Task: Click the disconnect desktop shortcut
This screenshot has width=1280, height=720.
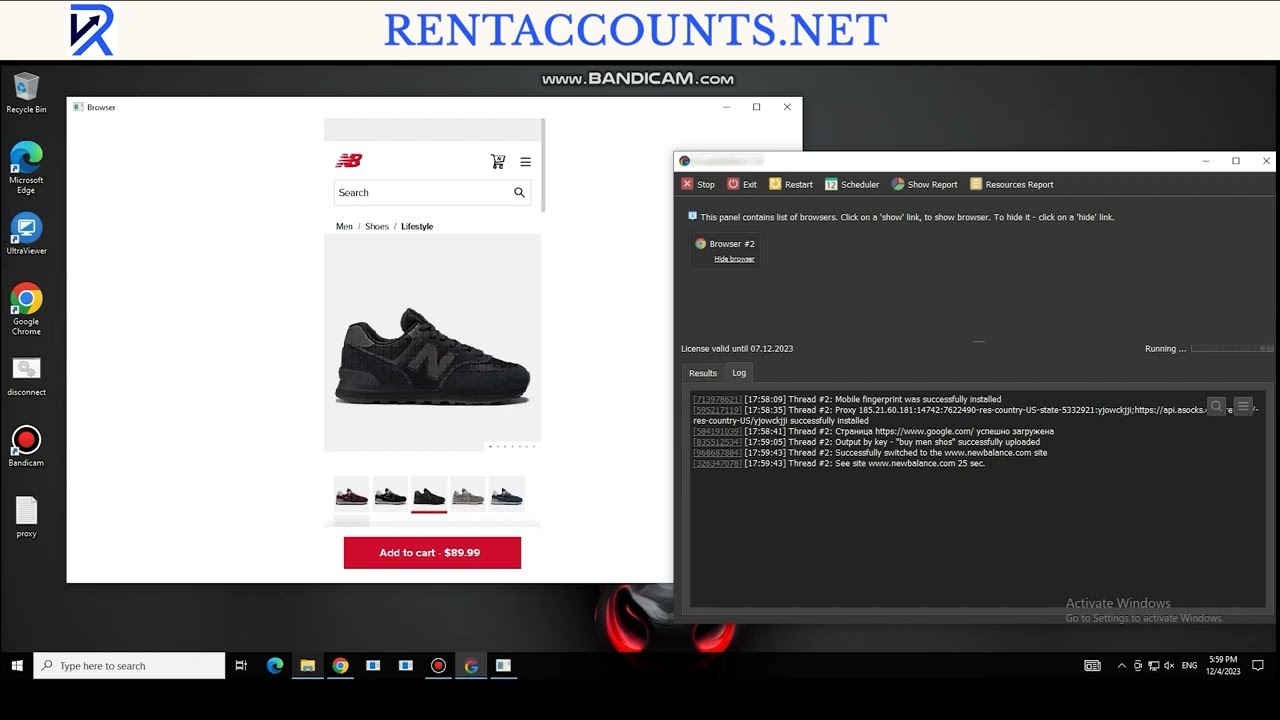Action: (x=26, y=376)
